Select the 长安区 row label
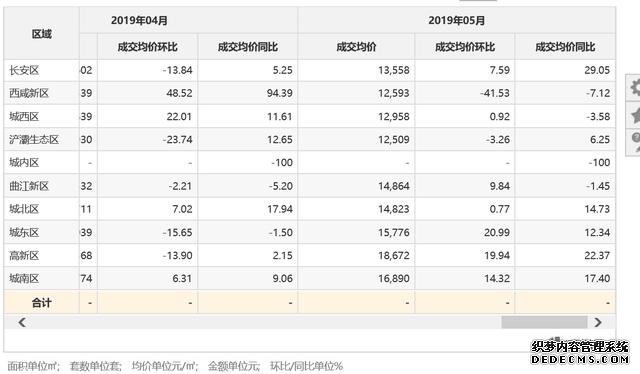This screenshot has width=640, height=374. coord(24,70)
